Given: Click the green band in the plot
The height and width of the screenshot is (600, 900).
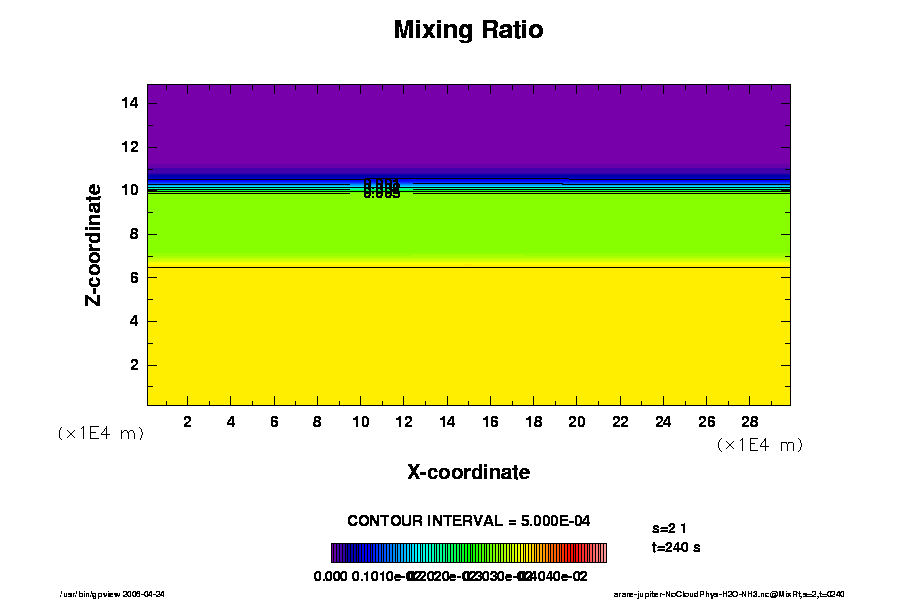Looking at the screenshot, I should (x=468, y=225).
